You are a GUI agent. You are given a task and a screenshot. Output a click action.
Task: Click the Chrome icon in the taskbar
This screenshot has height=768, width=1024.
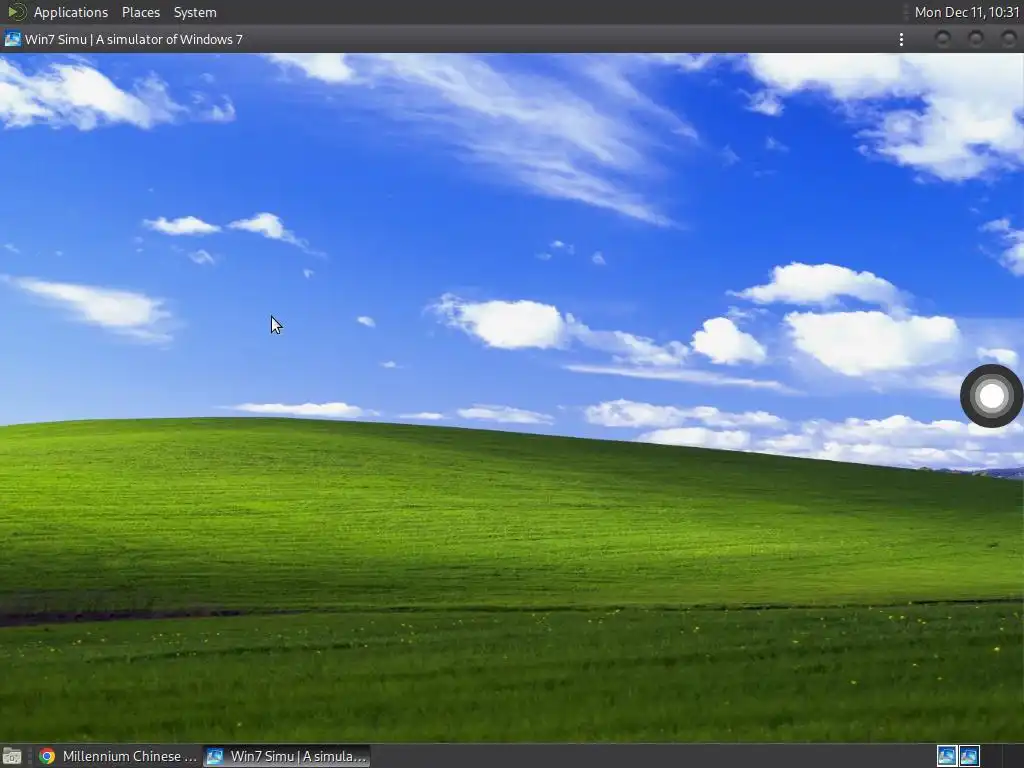(x=47, y=756)
